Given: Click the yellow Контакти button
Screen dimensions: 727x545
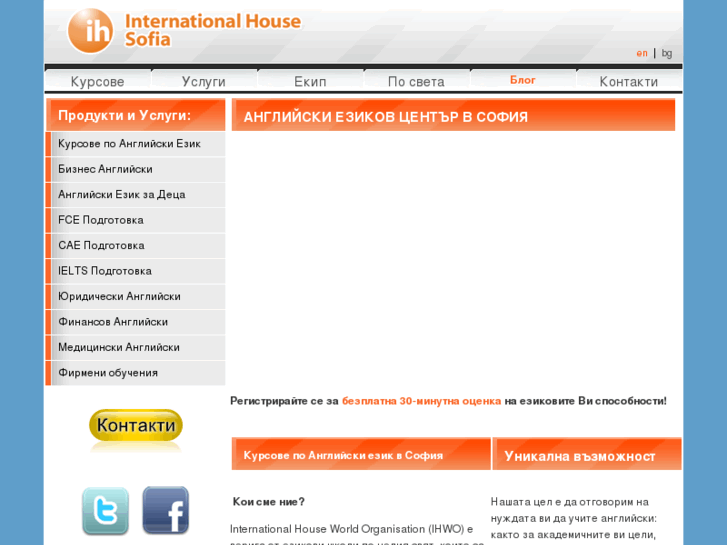Looking at the screenshot, I should pyautogui.click(x=136, y=425).
